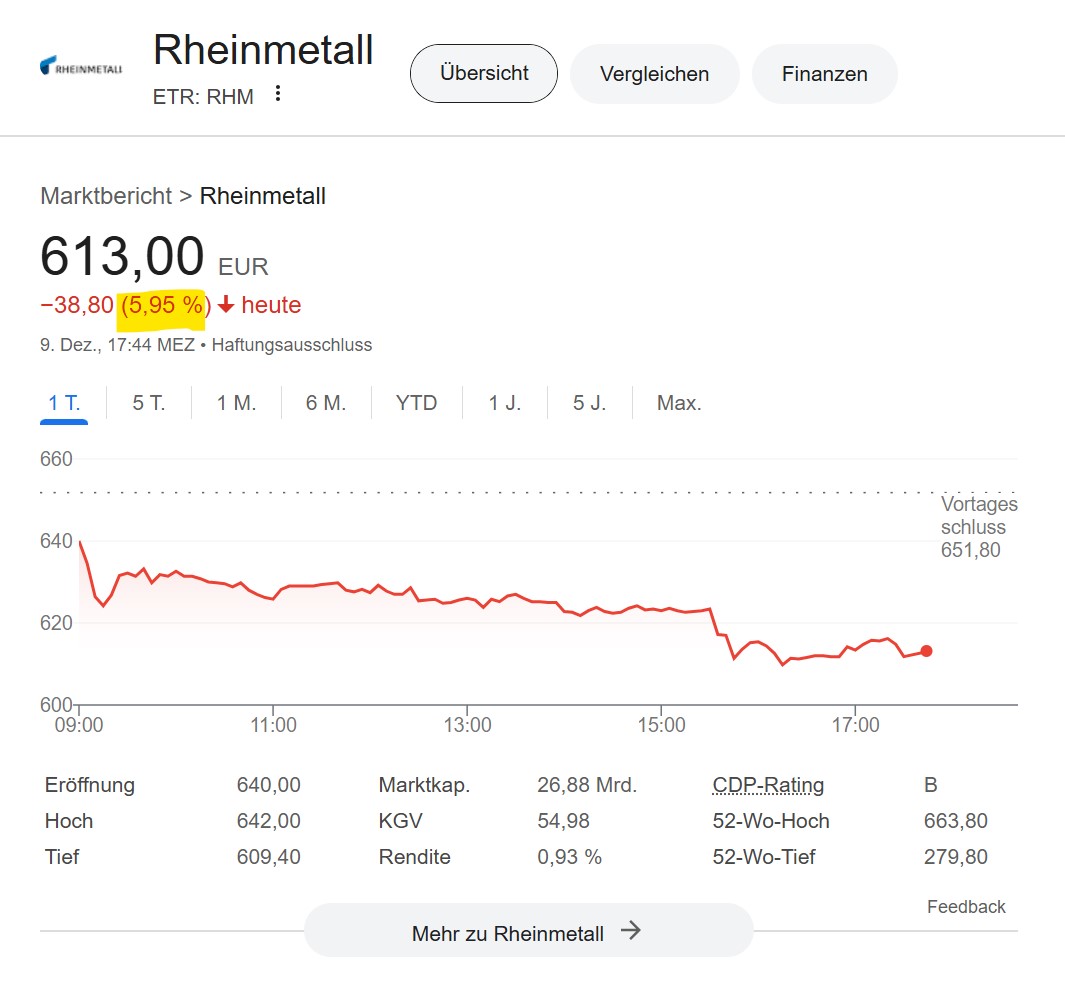
Task: Select the Max. chart range
Action: click(x=679, y=403)
